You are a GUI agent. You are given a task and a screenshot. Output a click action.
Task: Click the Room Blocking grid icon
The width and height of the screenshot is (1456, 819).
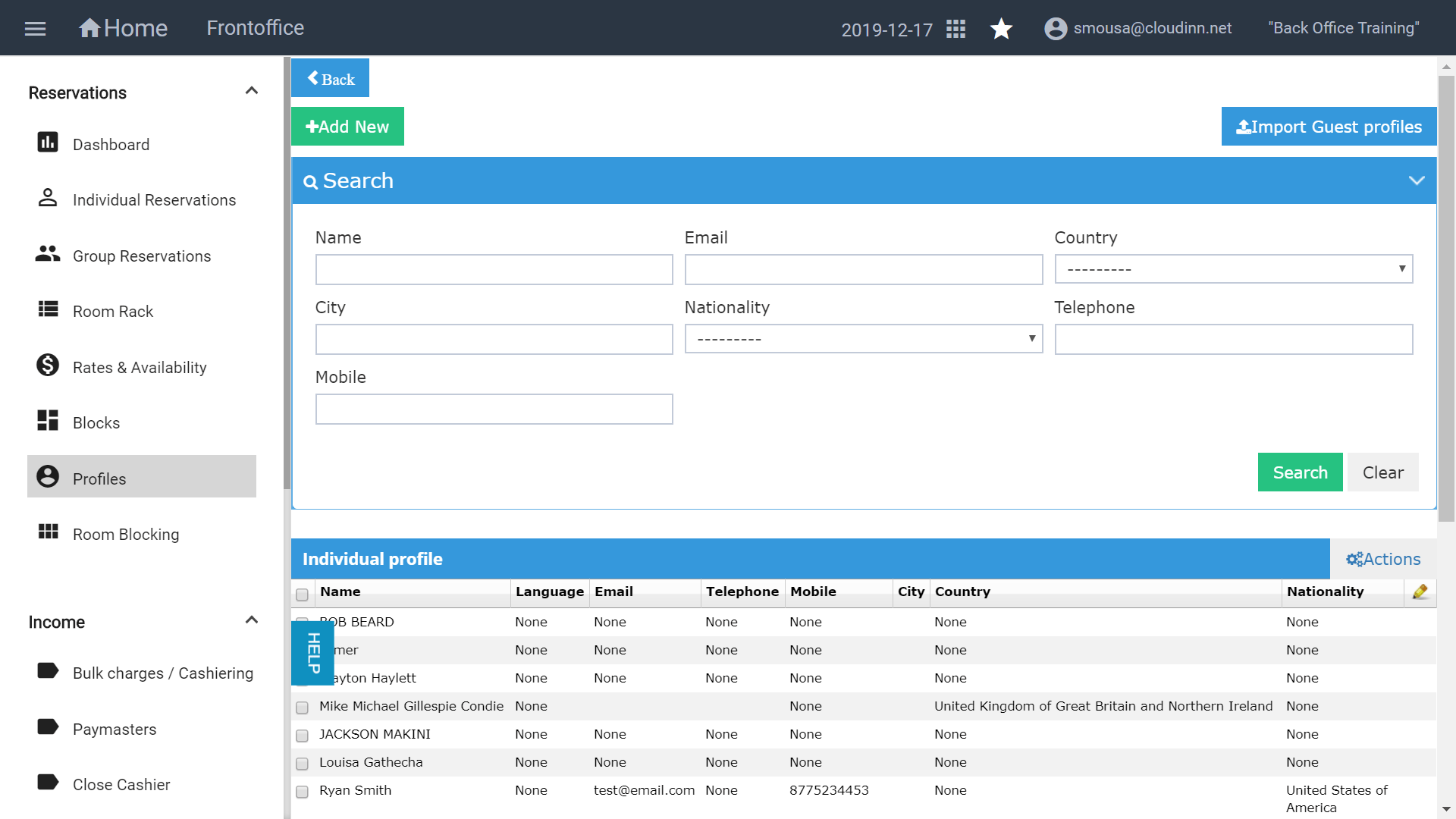(48, 532)
